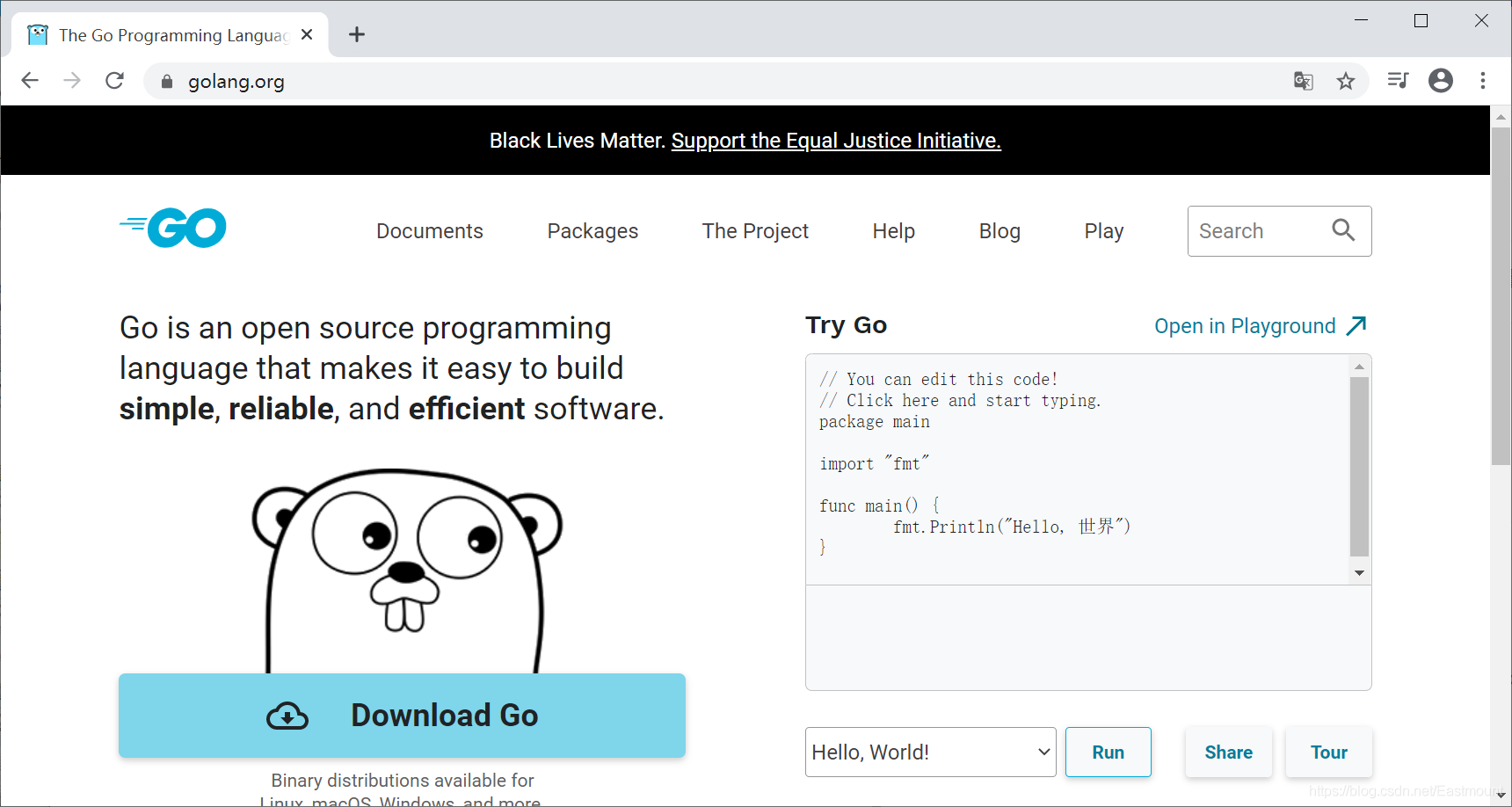Maximize the Chrome window

pyautogui.click(x=1421, y=20)
